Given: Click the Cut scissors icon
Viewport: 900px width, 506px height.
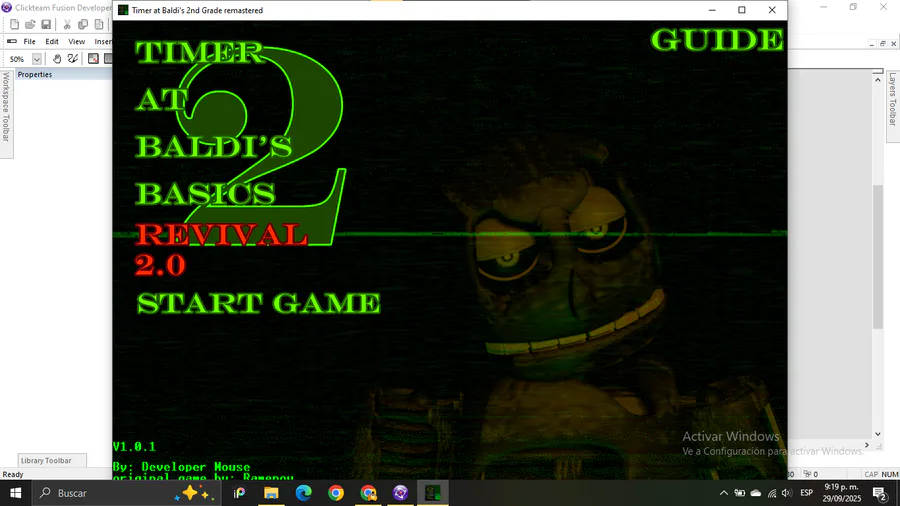Looking at the screenshot, I should (x=67, y=24).
